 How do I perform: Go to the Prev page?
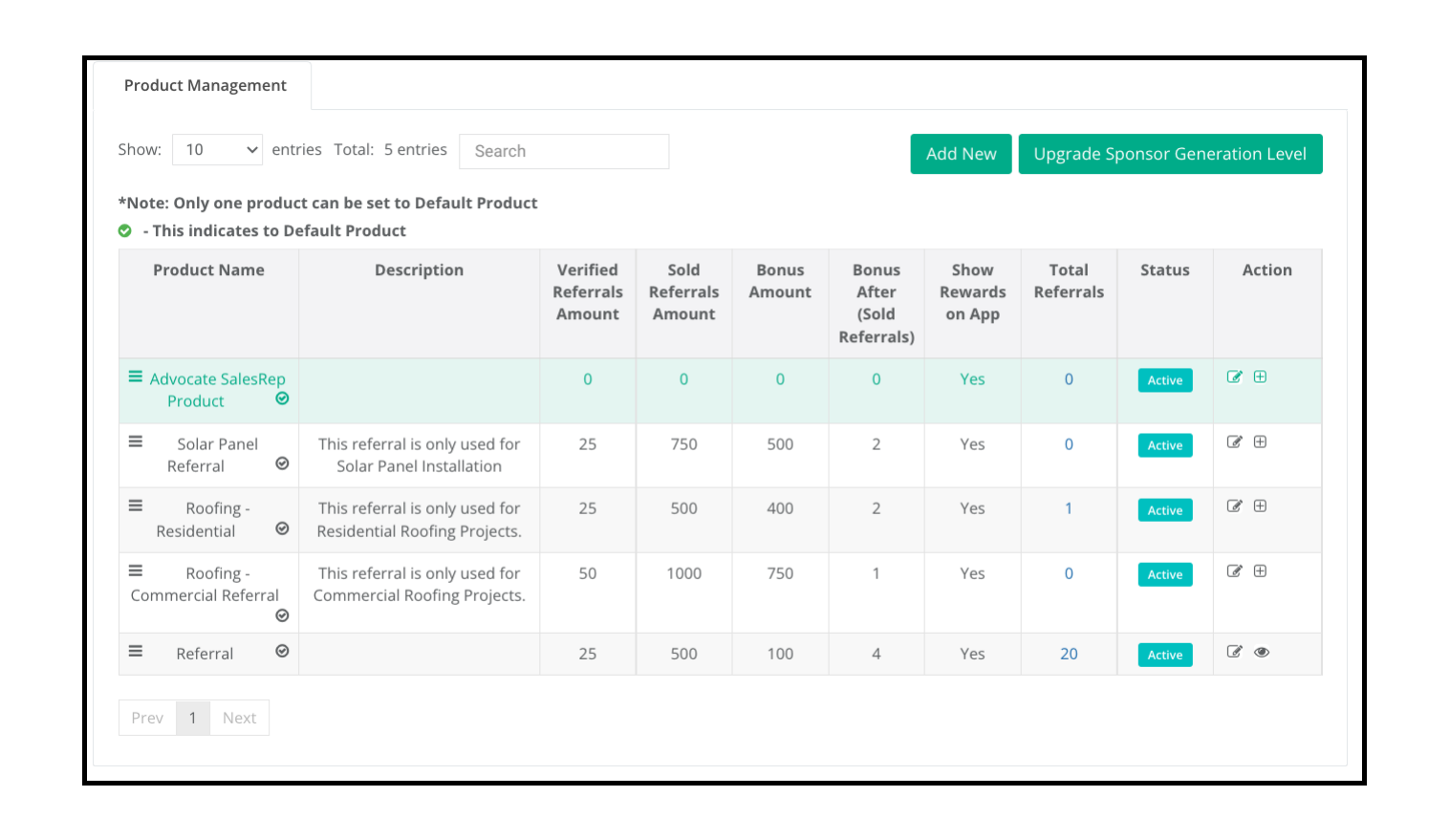pos(147,718)
